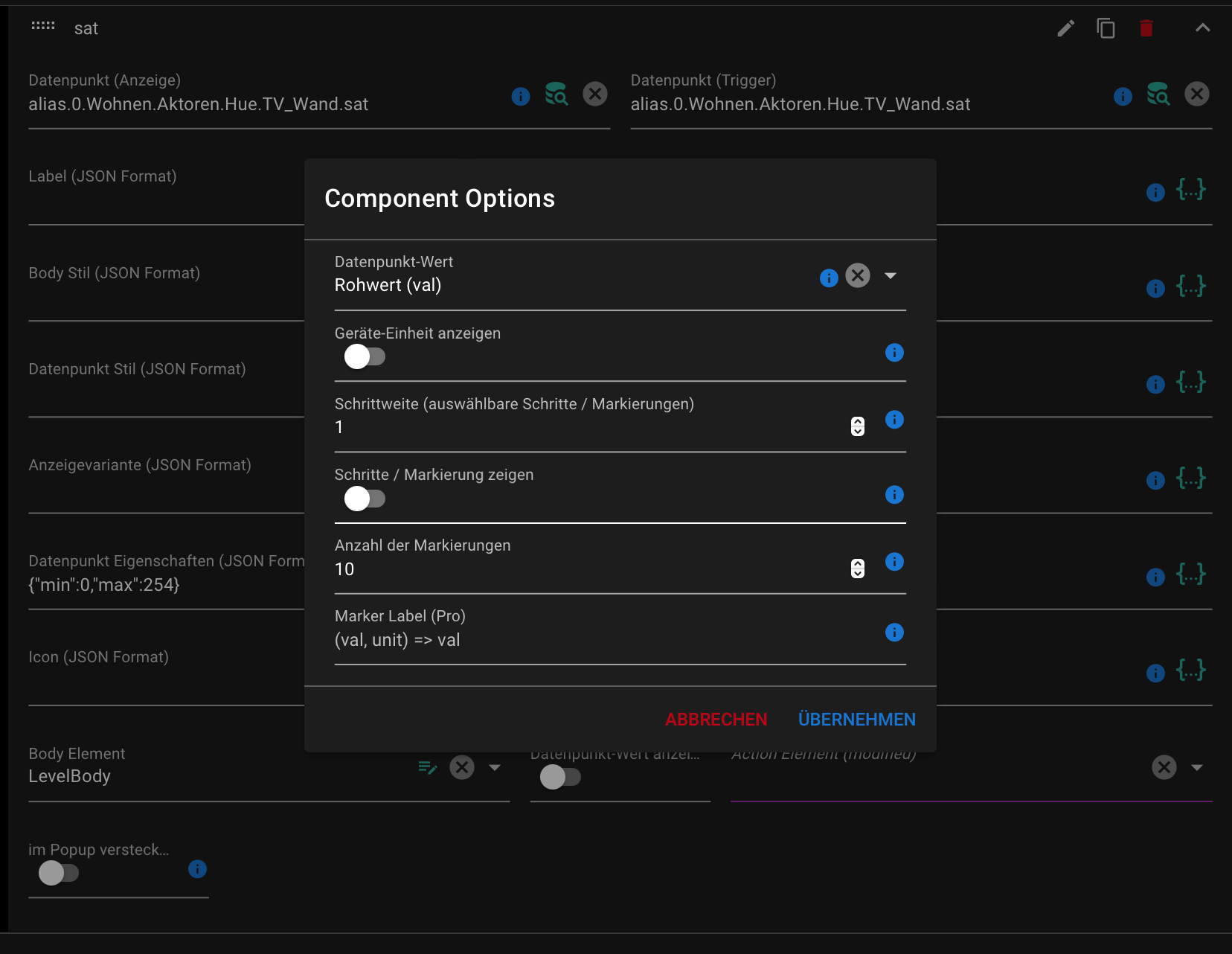The width and height of the screenshot is (1232, 954).
Task: Toggle im Popup verstecken switch
Action: pyautogui.click(x=59, y=873)
